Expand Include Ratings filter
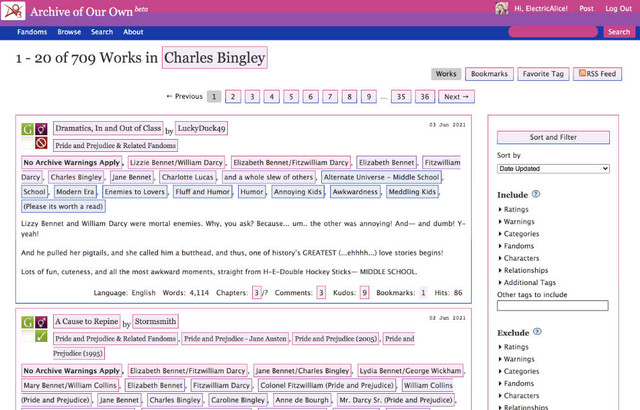The image size is (640, 410). (513, 209)
